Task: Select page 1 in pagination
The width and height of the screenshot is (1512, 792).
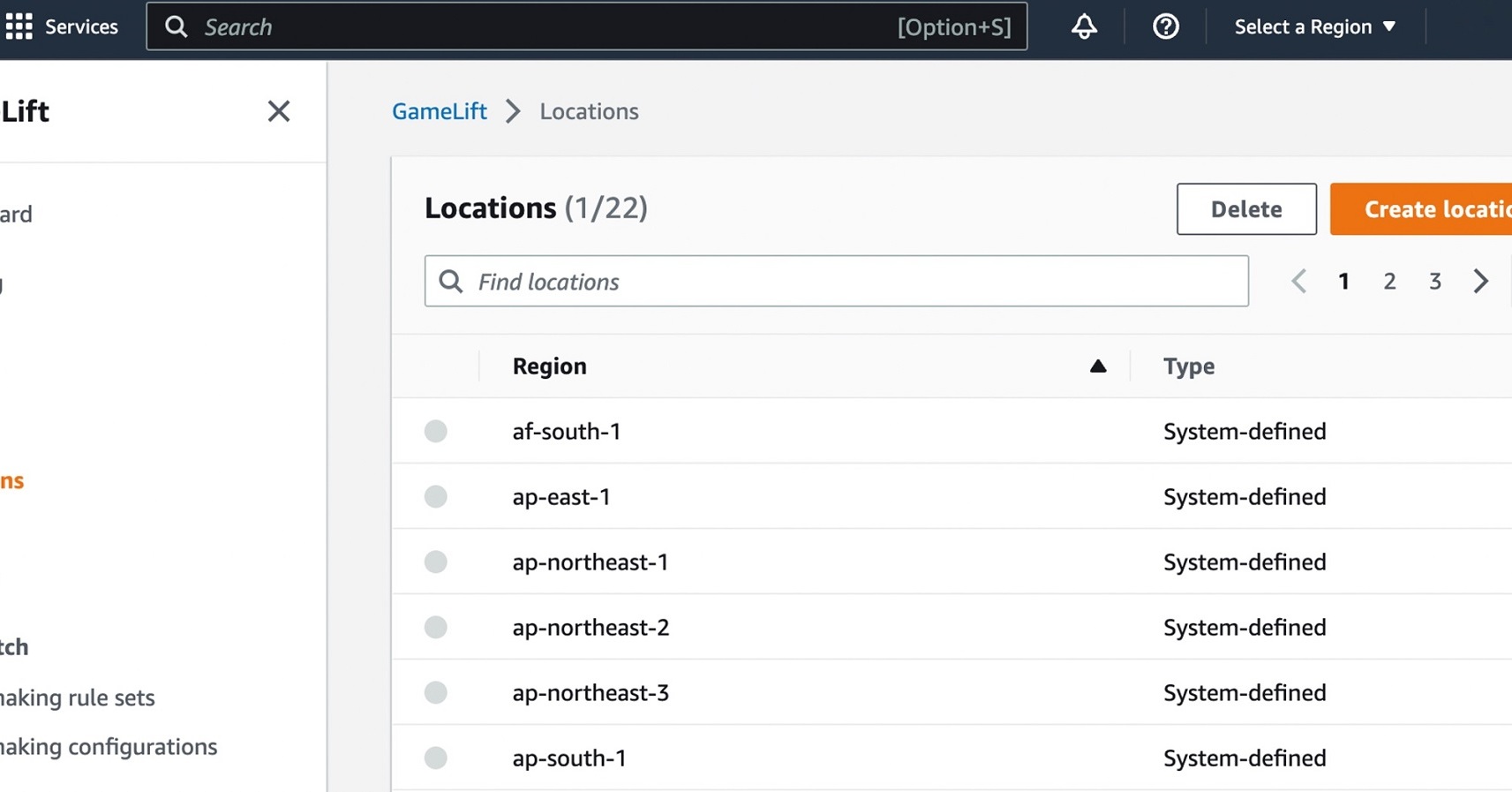Action: [1343, 282]
